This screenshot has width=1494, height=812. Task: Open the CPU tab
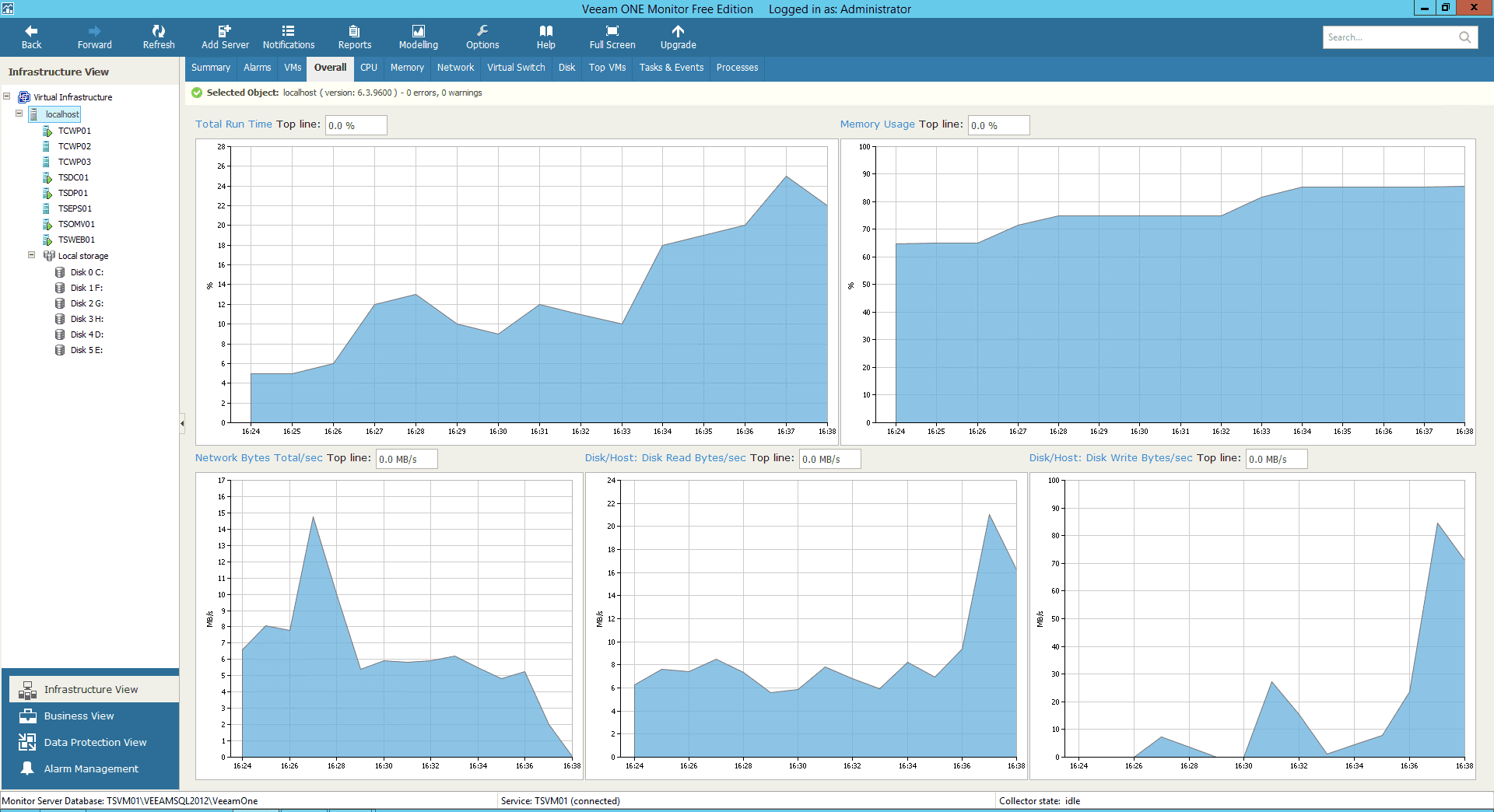pyautogui.click(x=369, y=68)
